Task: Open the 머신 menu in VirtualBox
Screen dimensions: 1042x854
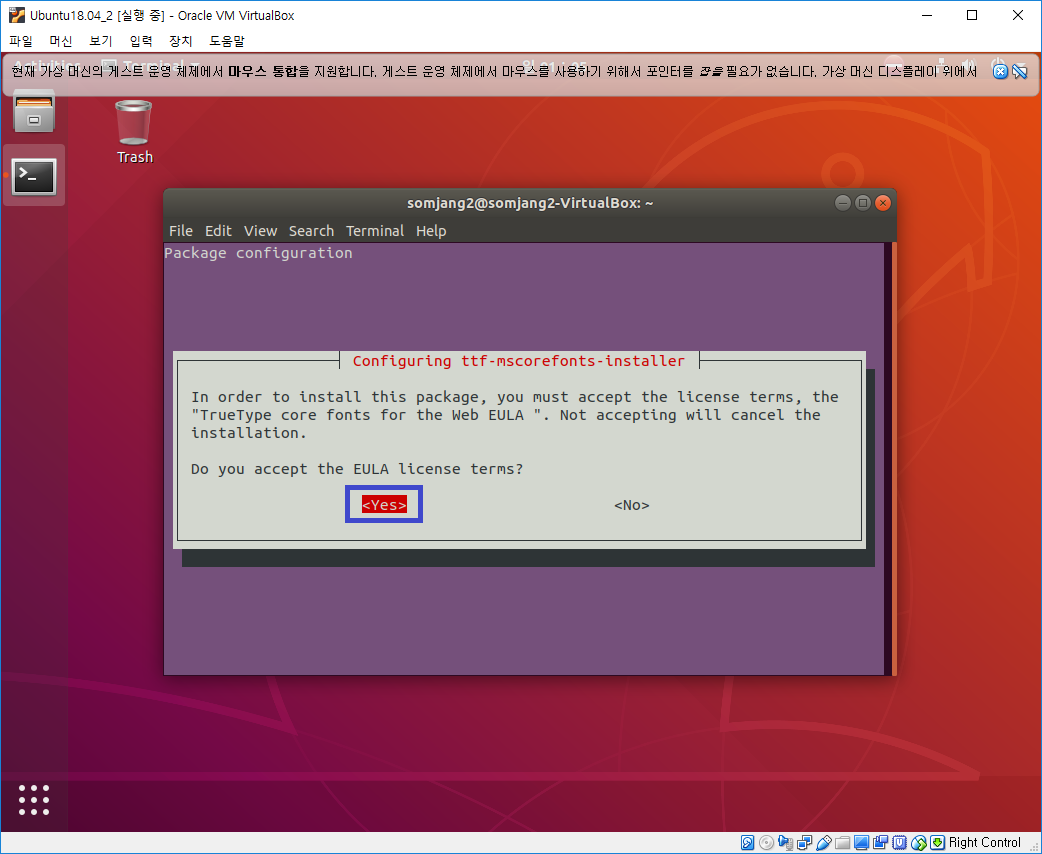Action: 60,41
